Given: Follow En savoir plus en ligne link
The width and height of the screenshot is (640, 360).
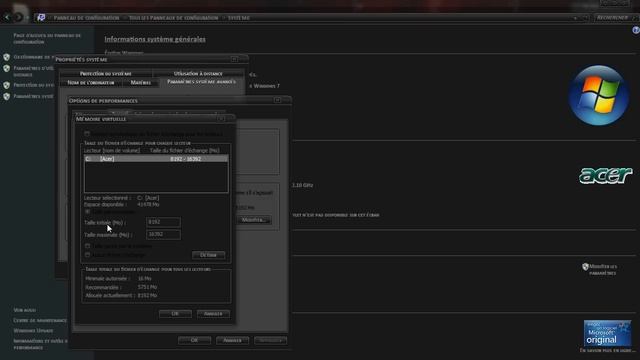Looking at the screenshot, I should 607,351.
